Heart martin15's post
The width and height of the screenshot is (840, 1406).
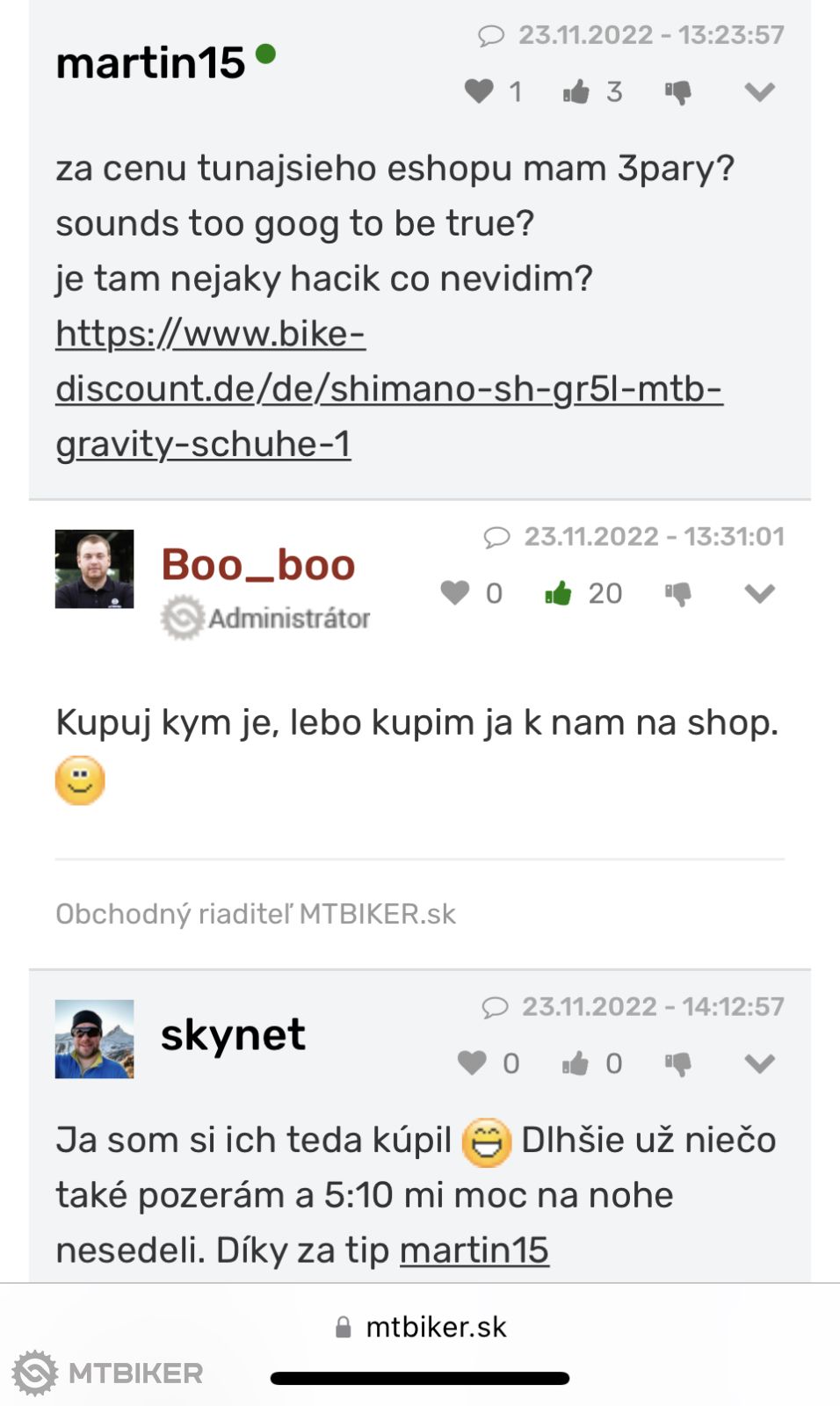[x=479, y=91]
